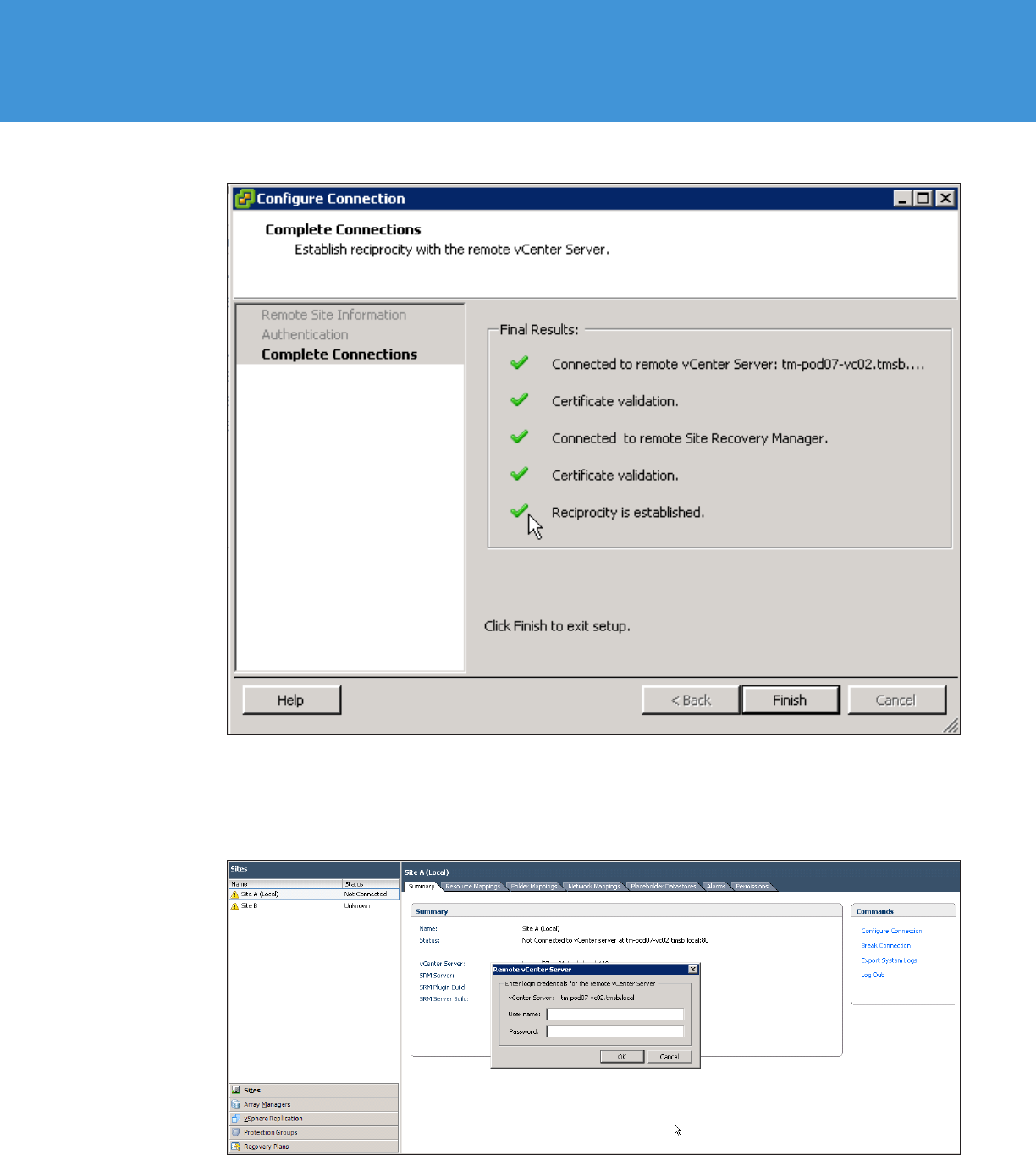This screenshot has height=1155, width=1036.
Task: Click the warning icon next to Site A (Local)
Action: (234, 894)
